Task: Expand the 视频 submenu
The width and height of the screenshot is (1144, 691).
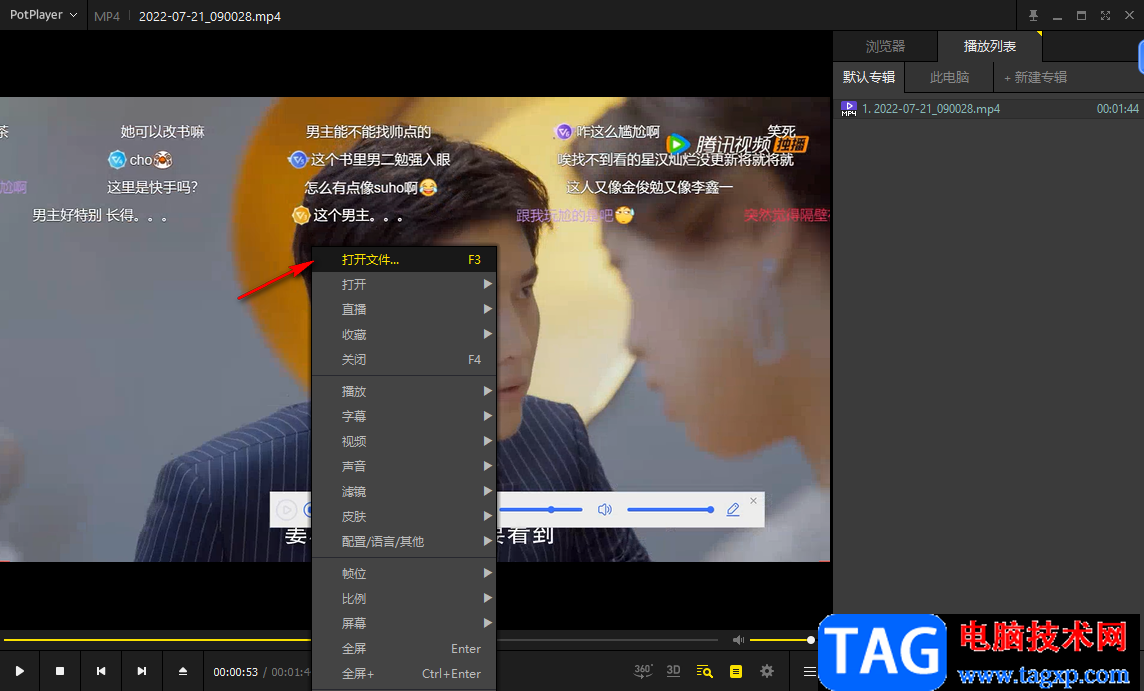Action: coord(404,441)
